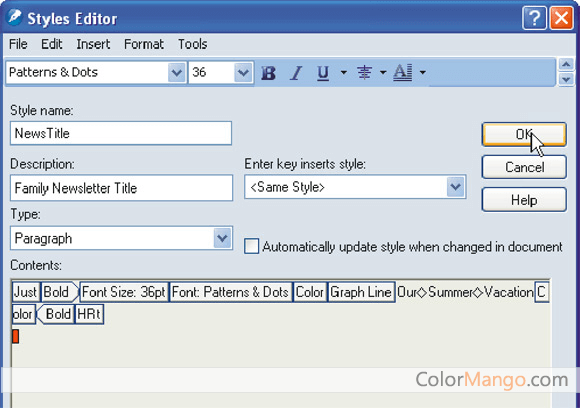This screenshot has height=408, width=580.
Task: Toggle Underline formatting
Action: (323, 73)
